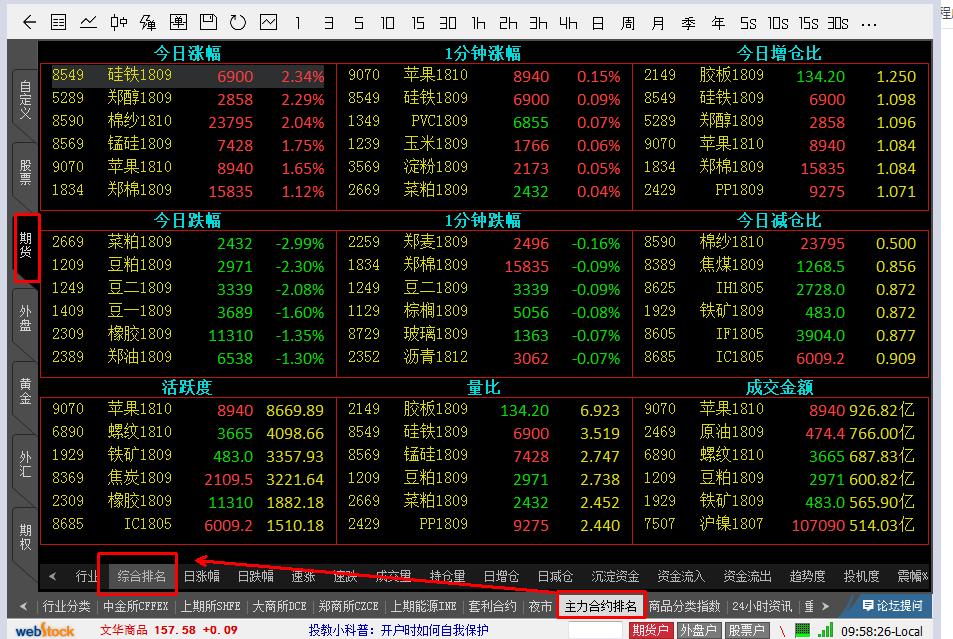Click the signal strength bars in the status bar
The width and height of the screenshot is (953, 639).
tap(826, 630)
